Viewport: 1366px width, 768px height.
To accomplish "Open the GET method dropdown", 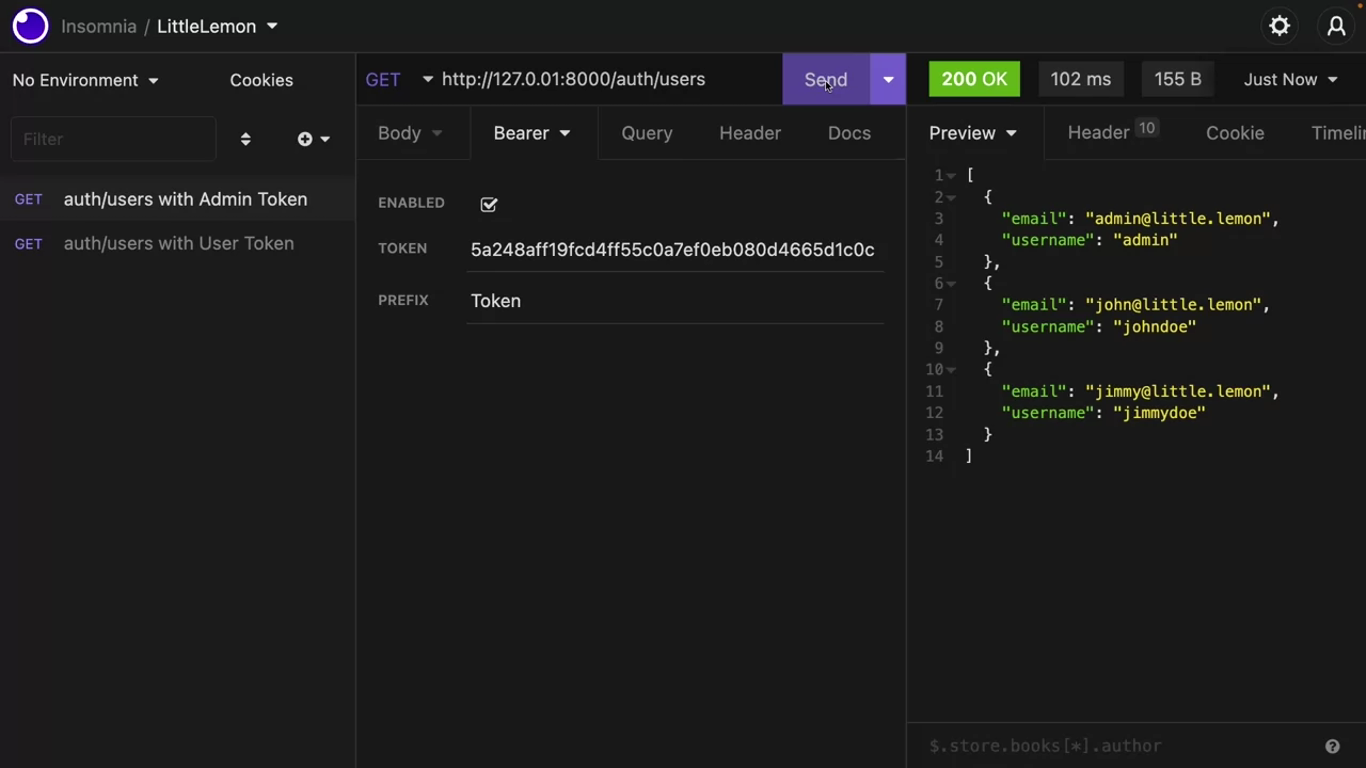I will coord(398,79).
